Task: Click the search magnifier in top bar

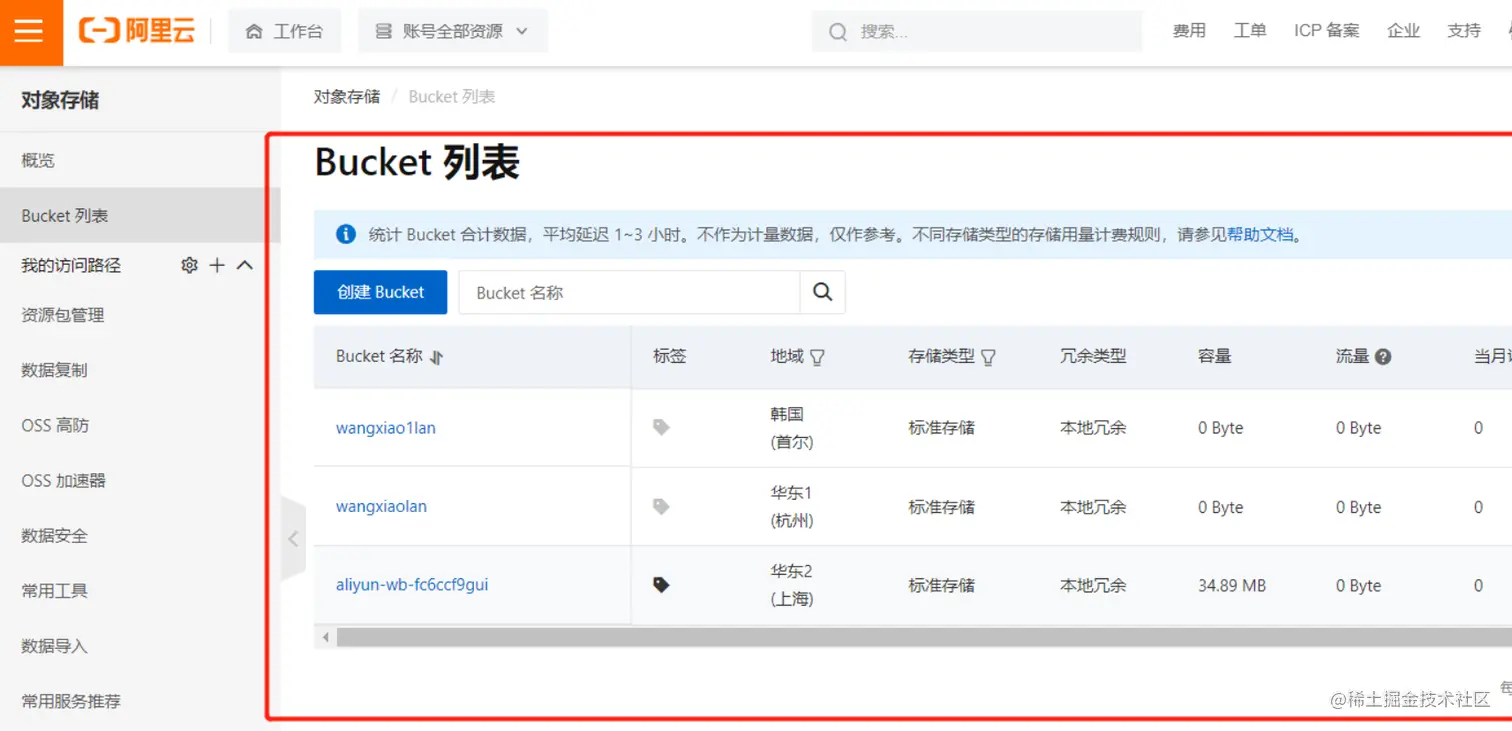Action: point(838,32)
